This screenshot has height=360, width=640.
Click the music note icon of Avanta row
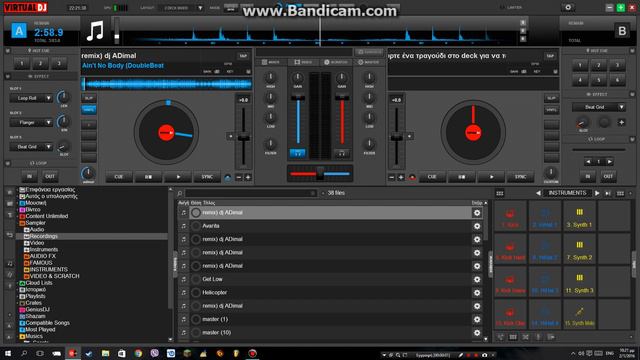(184, 226)
